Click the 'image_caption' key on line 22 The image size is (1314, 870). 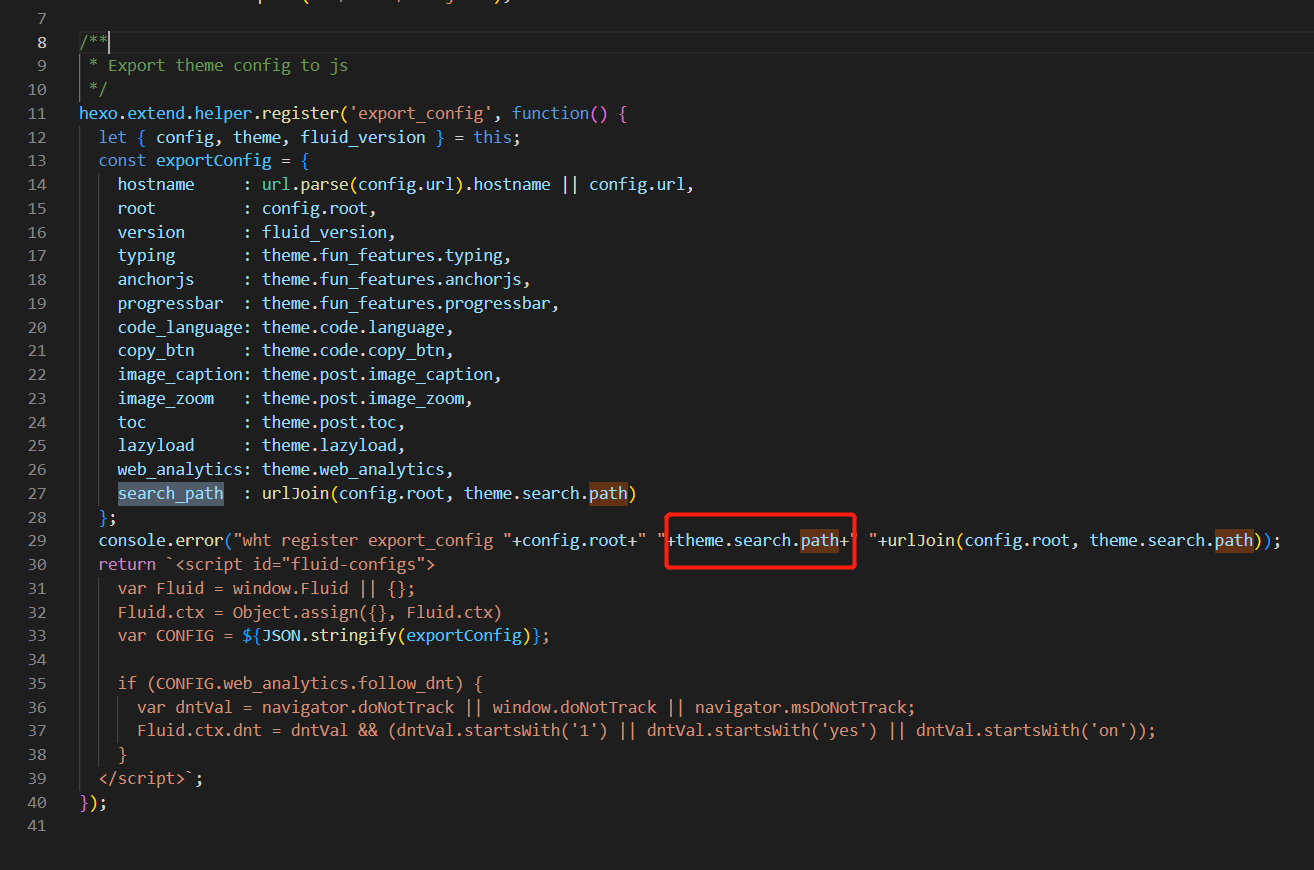tap(180, 374)
